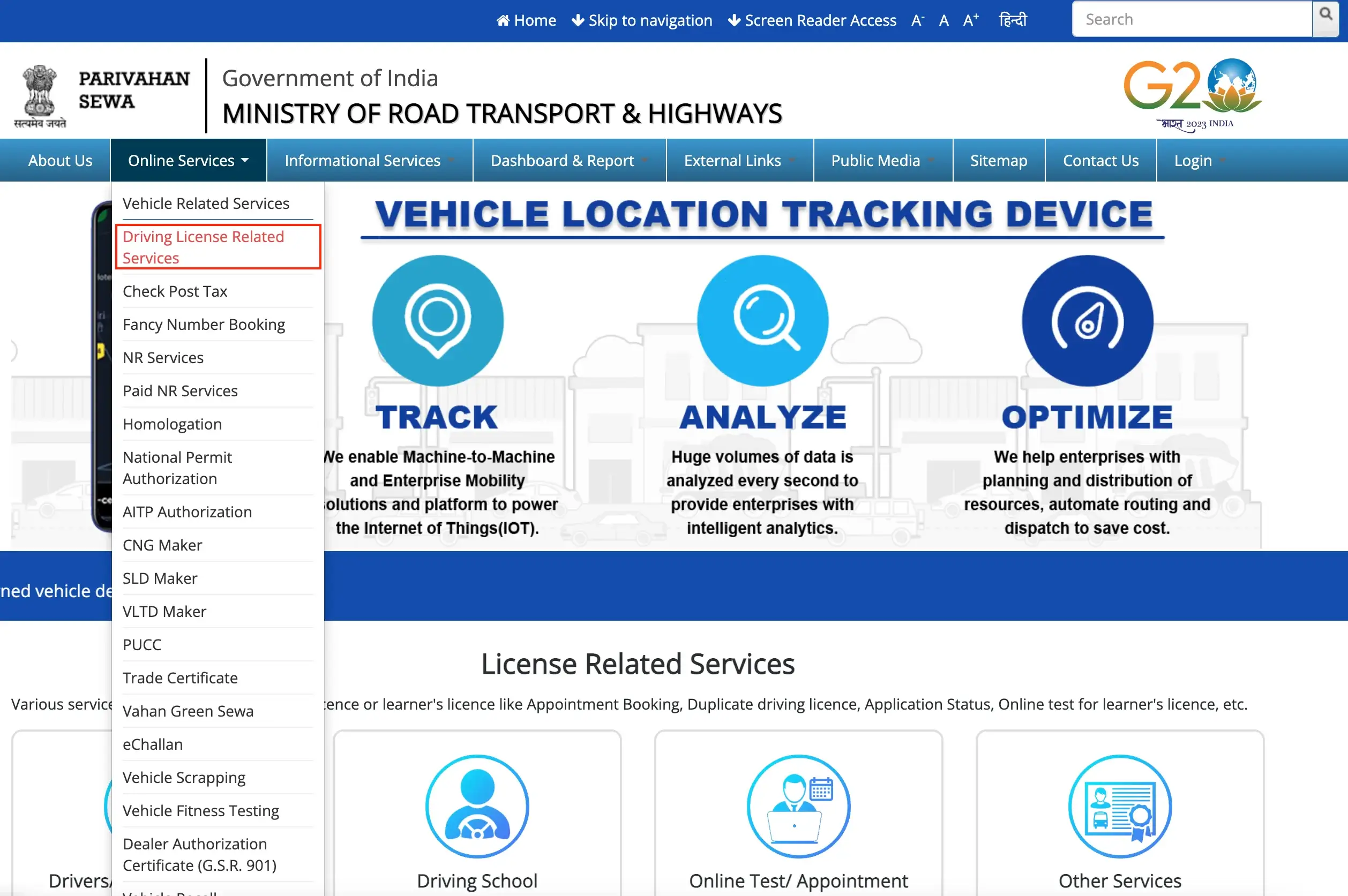Expand the External Links dropdown

coord(739,160)
